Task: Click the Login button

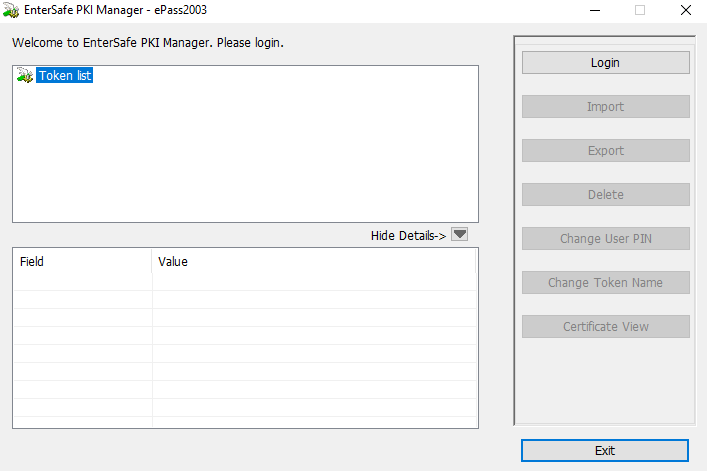Action: (606, 63)
